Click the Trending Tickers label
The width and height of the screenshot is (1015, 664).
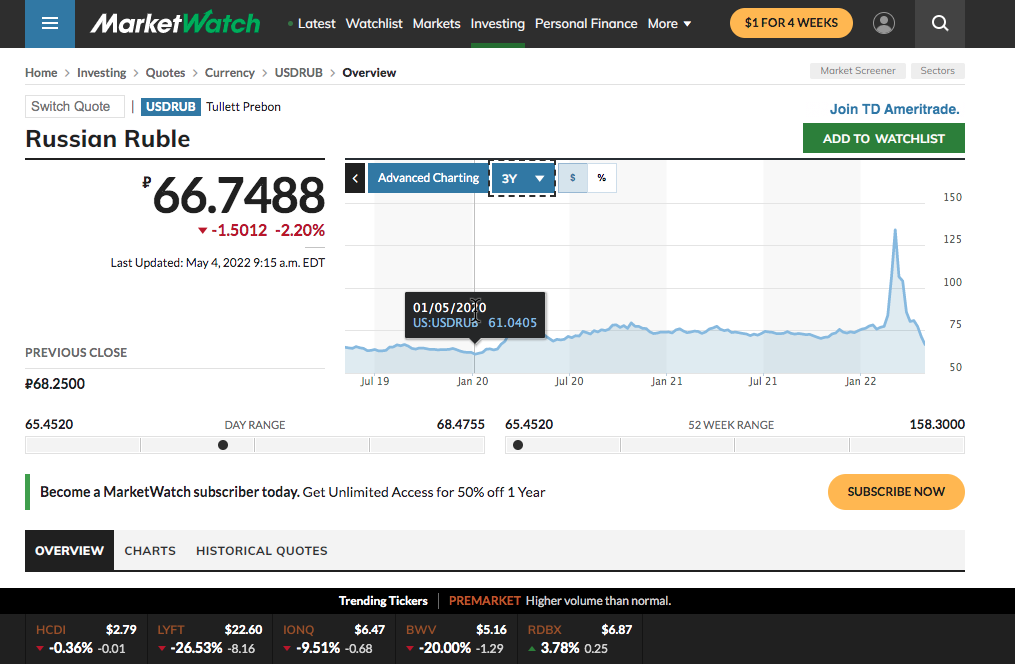point(383,601)
